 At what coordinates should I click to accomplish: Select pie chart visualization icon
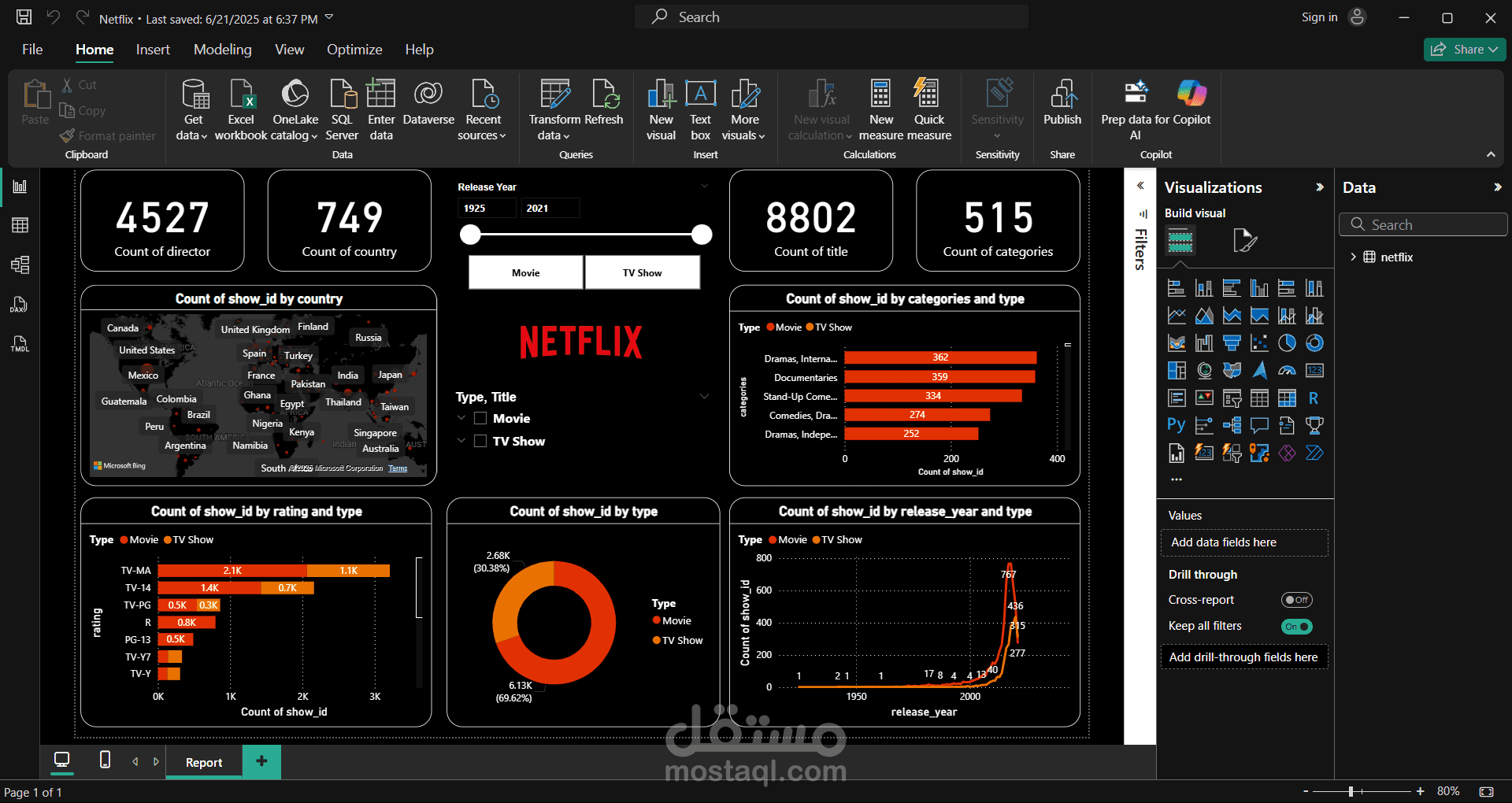click(1287, 343)
